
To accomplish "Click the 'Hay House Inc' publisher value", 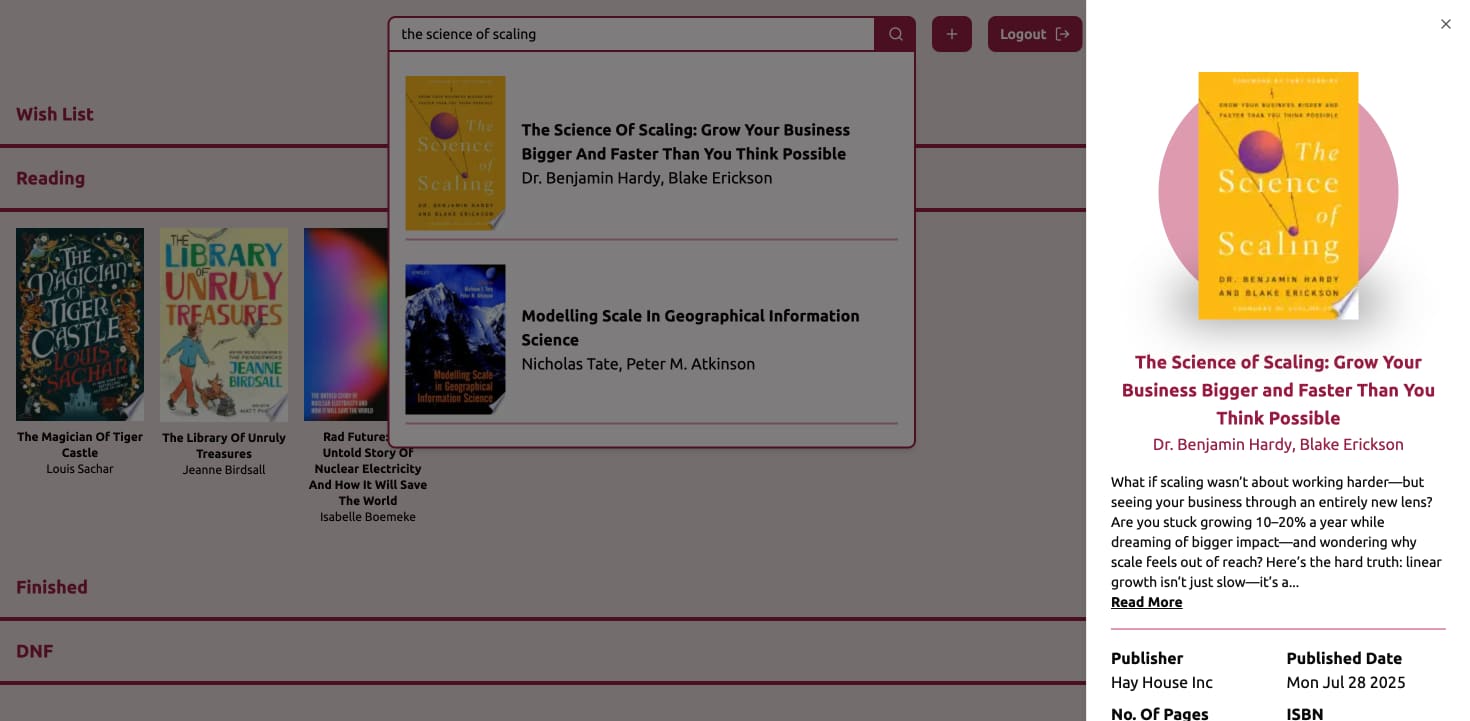I will coord(1162,682).
